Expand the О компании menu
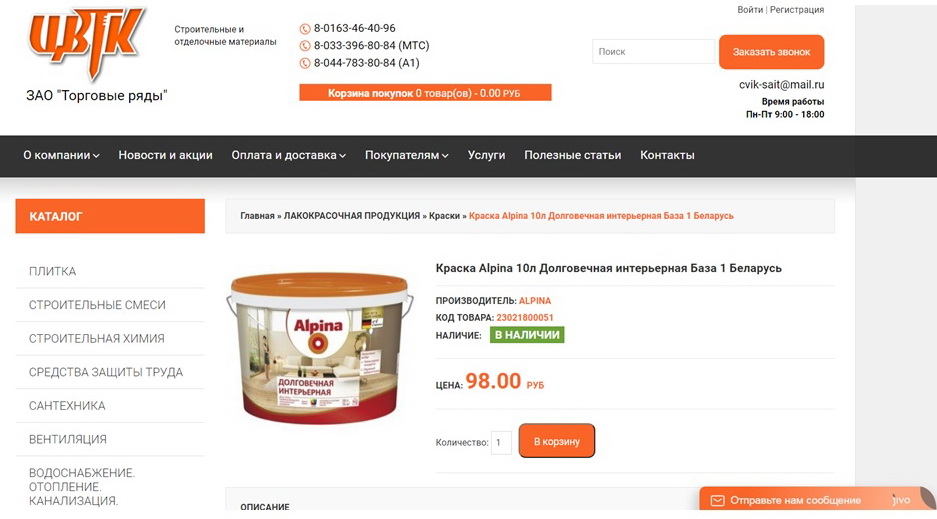 click(62, 155)
